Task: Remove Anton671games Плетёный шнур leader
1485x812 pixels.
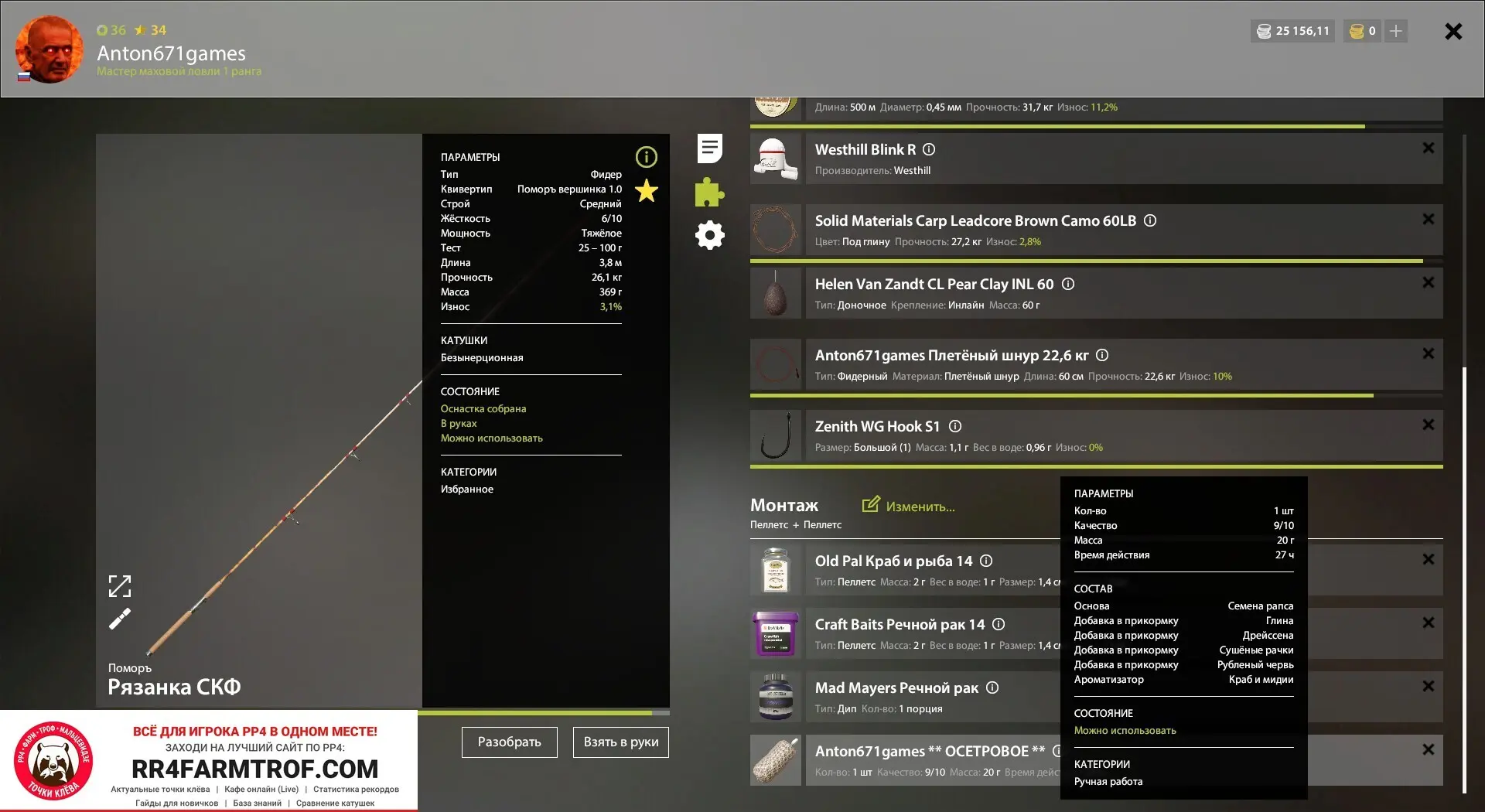Action: [1429, 353]
